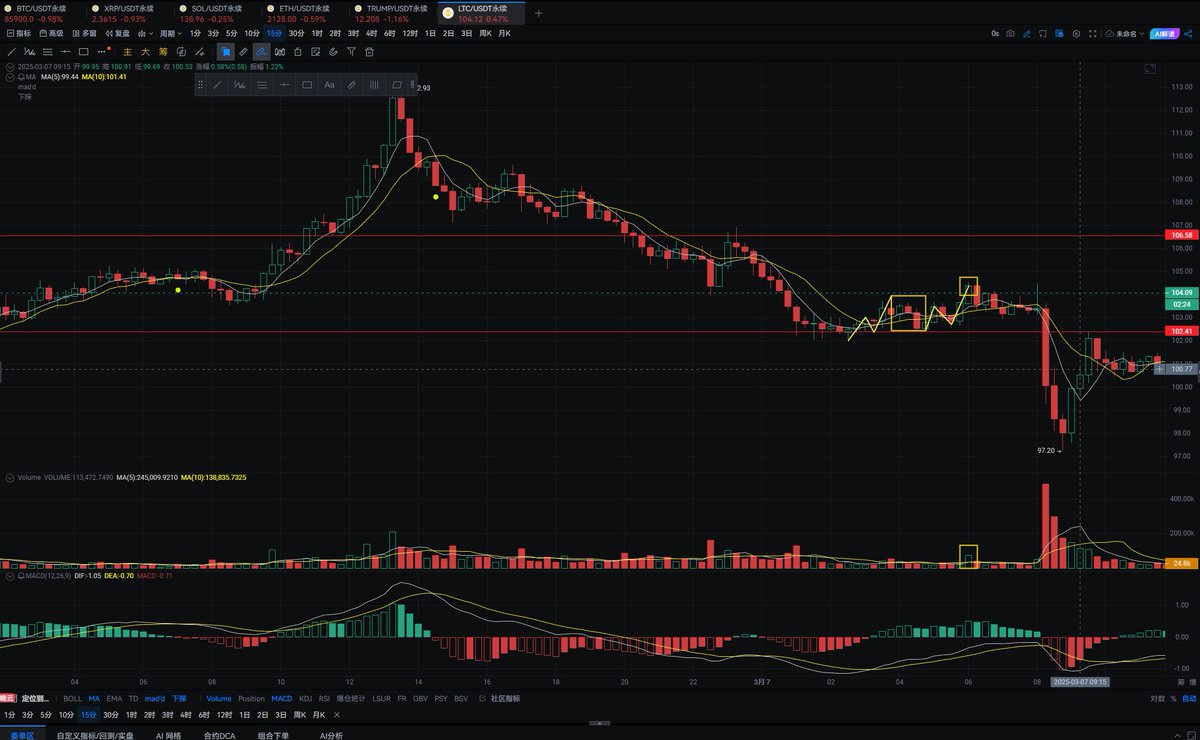Click the 复盘 replay button
The width and height of the screenshot is (1200, 740).
116,33
